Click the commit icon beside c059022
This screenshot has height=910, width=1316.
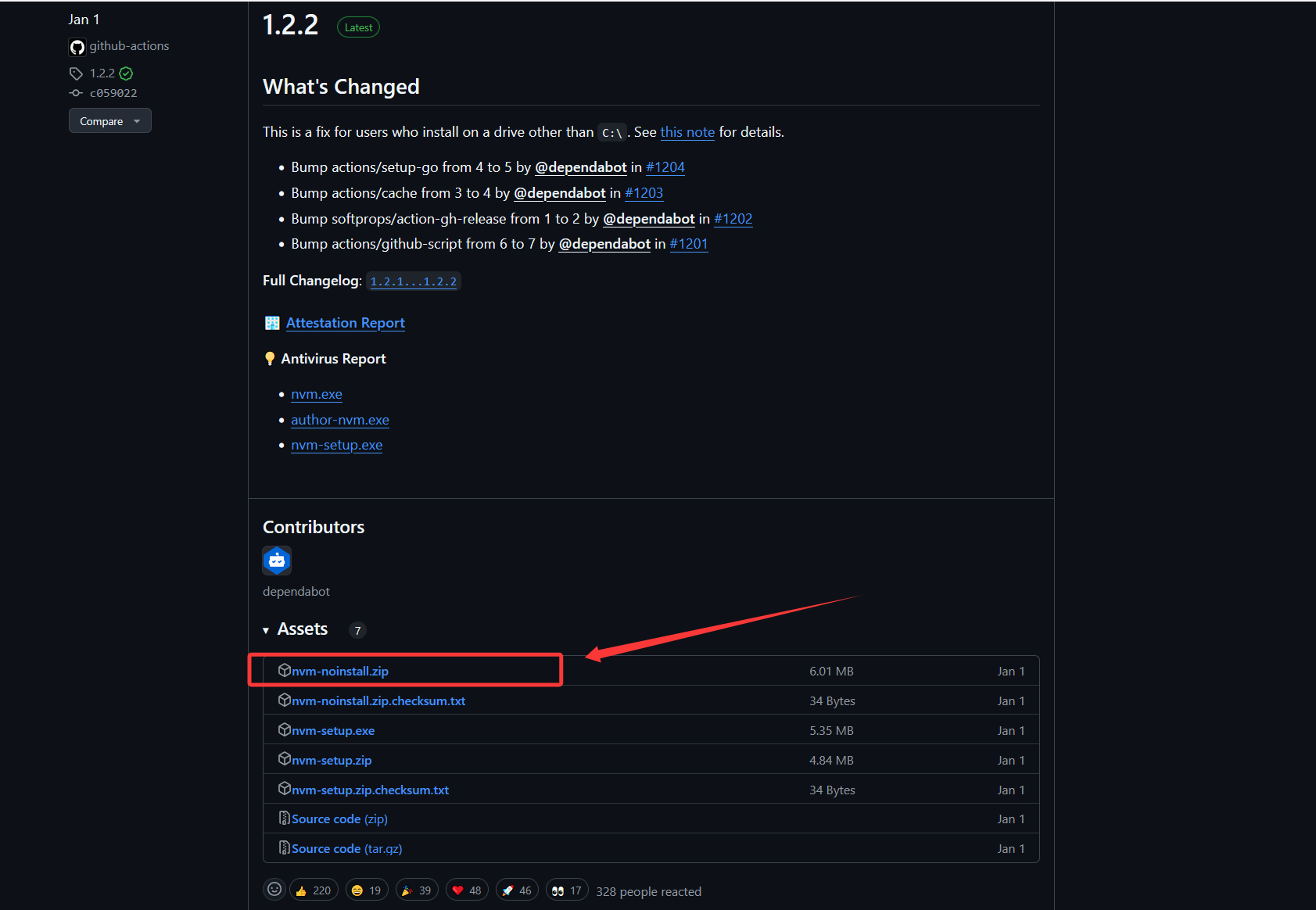76,93
